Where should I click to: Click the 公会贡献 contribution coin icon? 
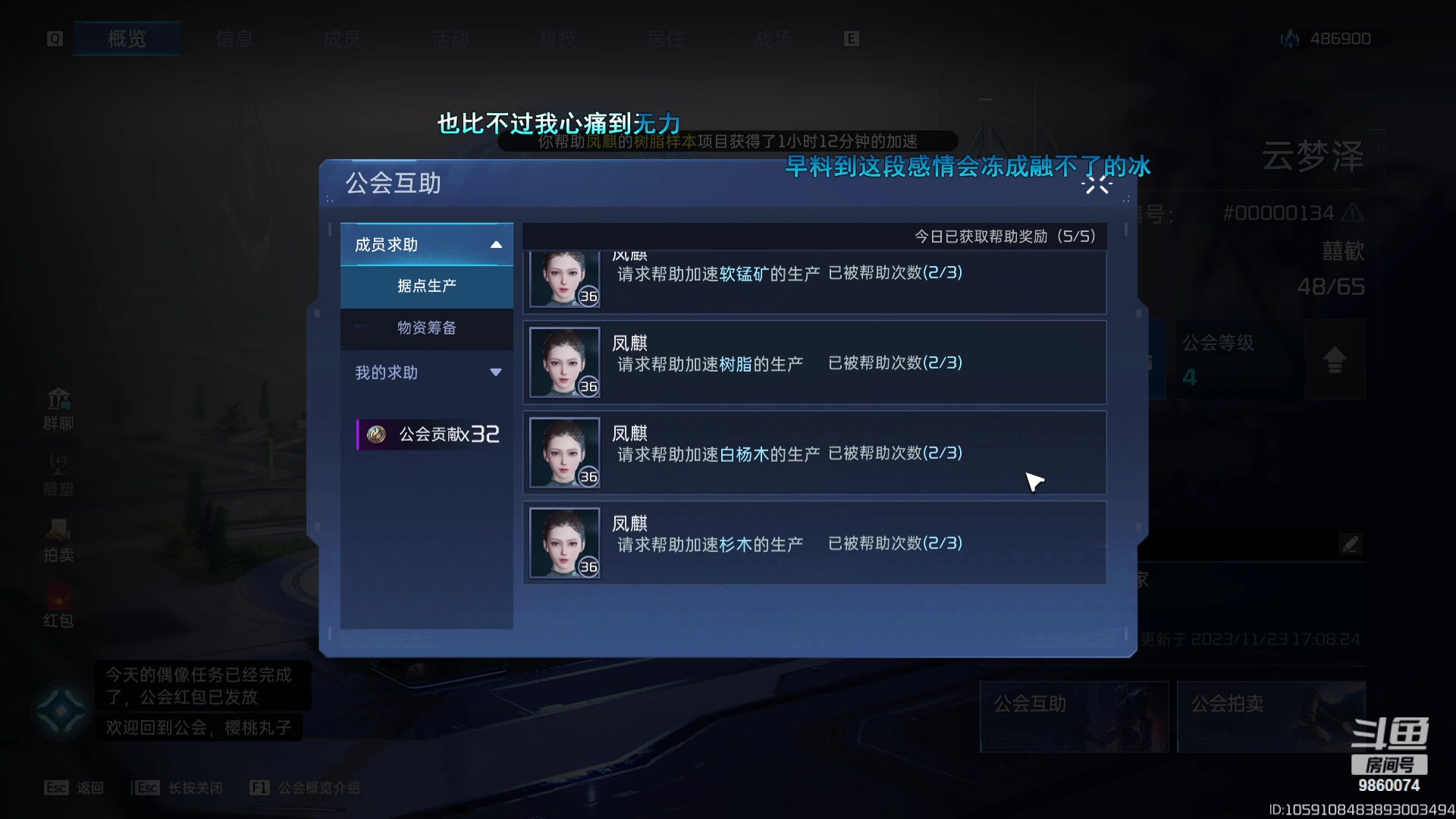click(x=376, y=434)
